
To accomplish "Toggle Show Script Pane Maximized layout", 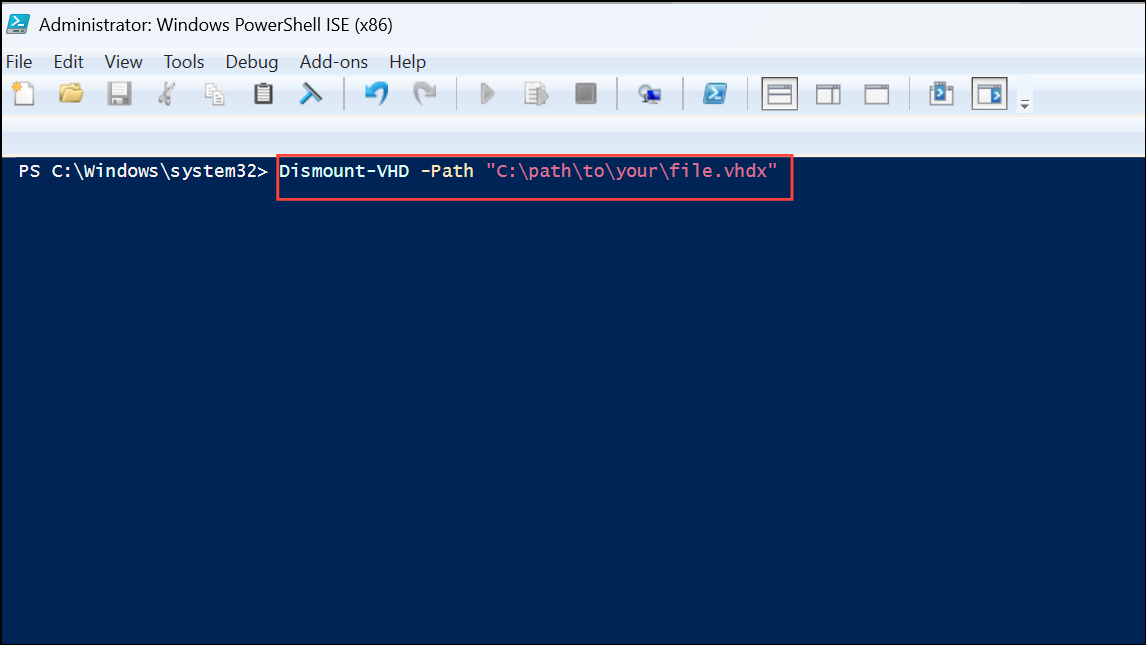I will [876, 93].
